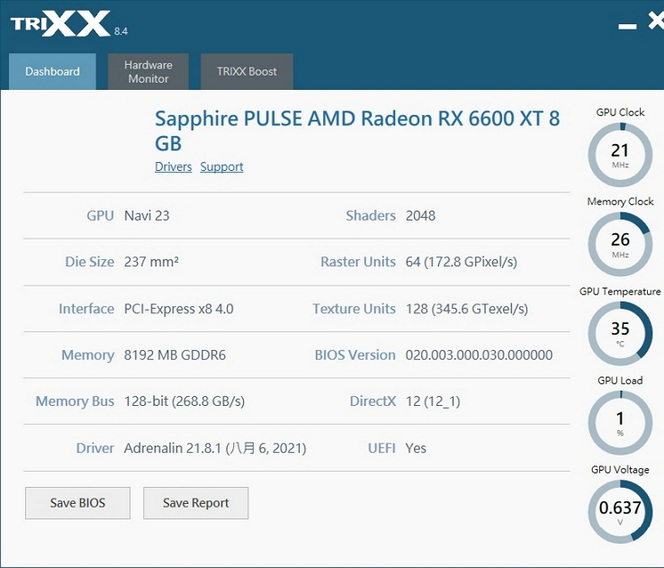This screenshot has height=568, width=664.
Task: Open the TRIXX Boost tab
Action: (x=247, y=71)
